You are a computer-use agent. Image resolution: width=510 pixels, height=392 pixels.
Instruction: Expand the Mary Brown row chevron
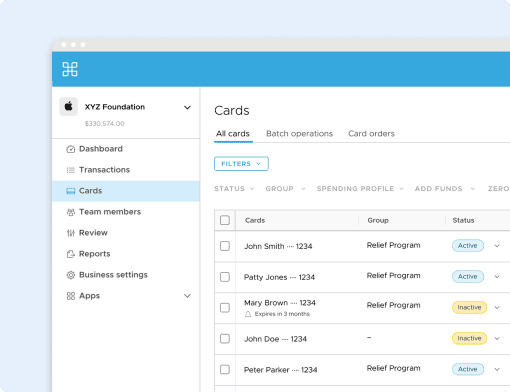click(497, 307)
